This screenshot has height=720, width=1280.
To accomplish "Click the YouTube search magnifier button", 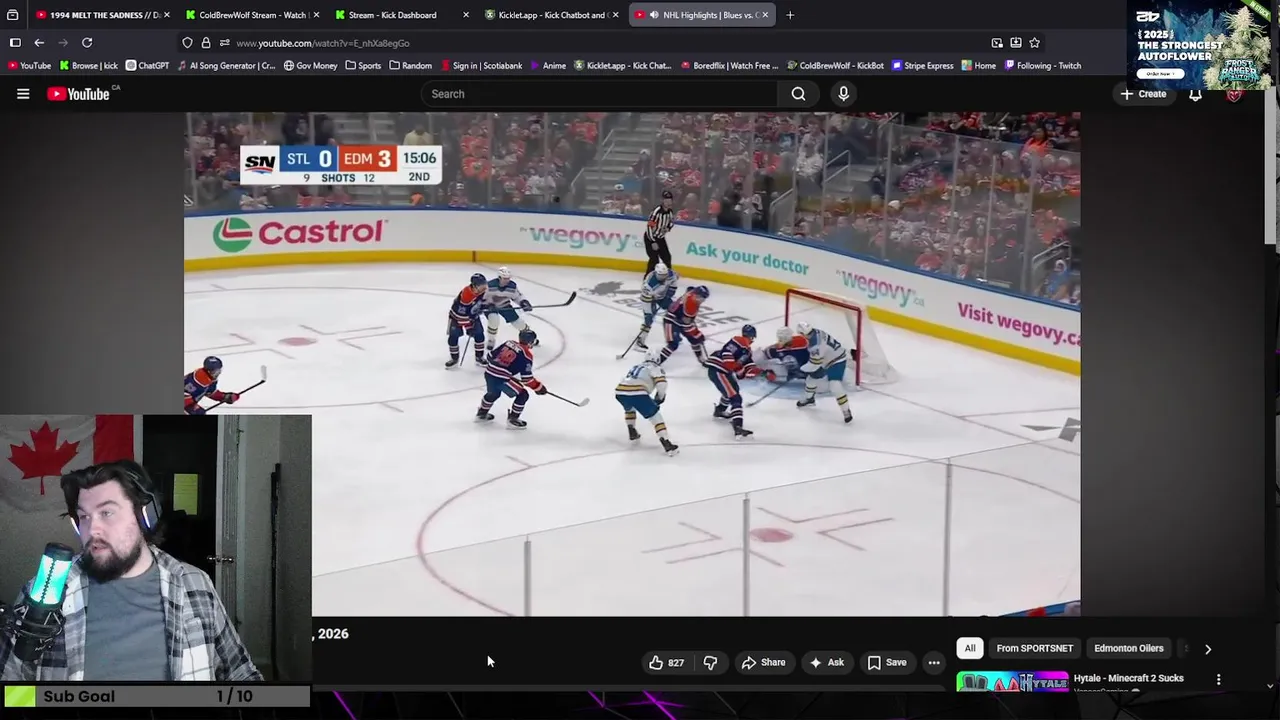I will 798,94.
